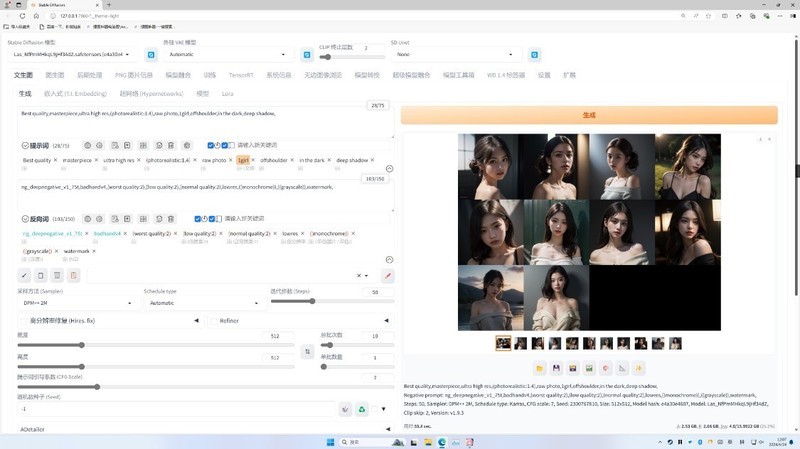Viewport: 800px width, 449px height.
Task: Enable the Hires. fix checkbox
Action: (23, 320)
